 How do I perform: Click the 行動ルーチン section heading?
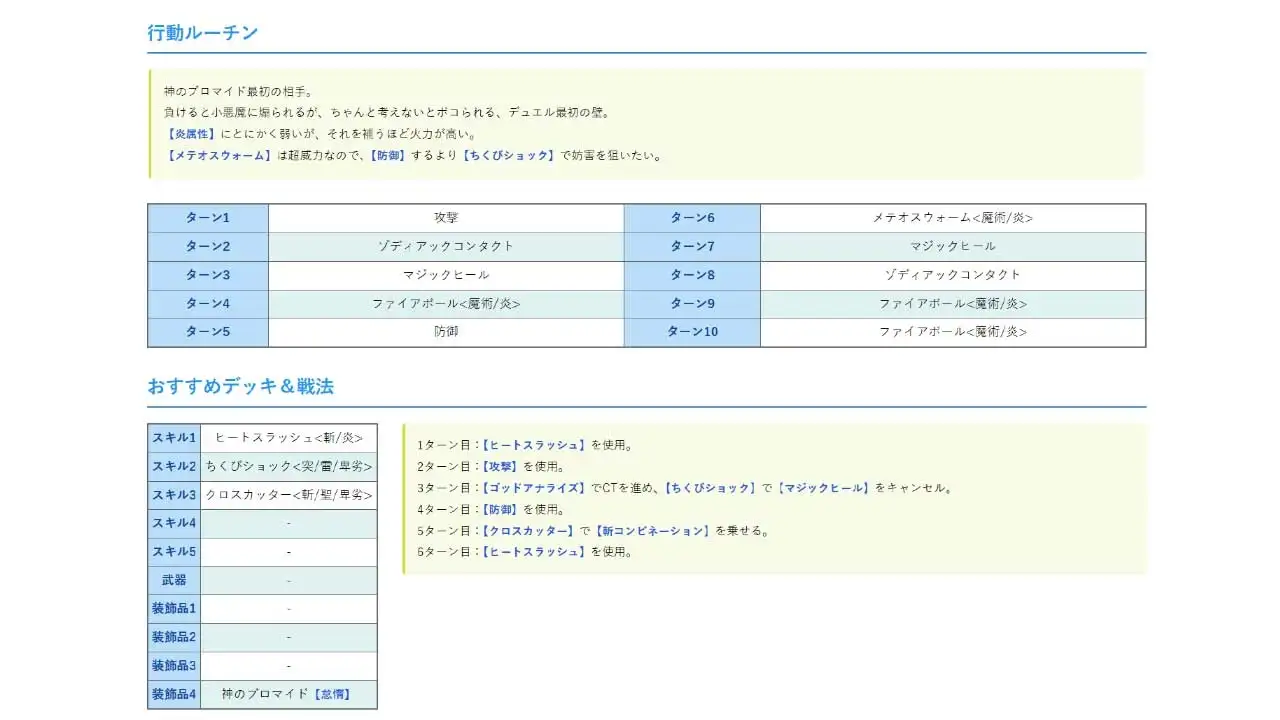201,33
